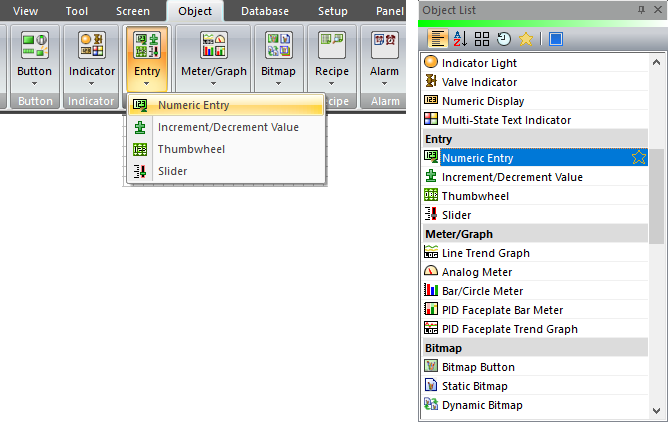Select Analog Meter in the Object List
The image size is (668, 422).
(x=477, y=272)
